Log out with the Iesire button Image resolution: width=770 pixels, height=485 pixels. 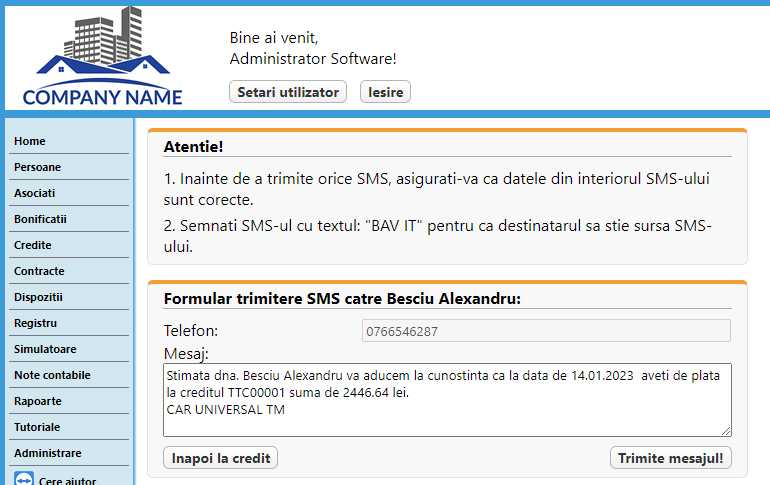coord(385,92)
